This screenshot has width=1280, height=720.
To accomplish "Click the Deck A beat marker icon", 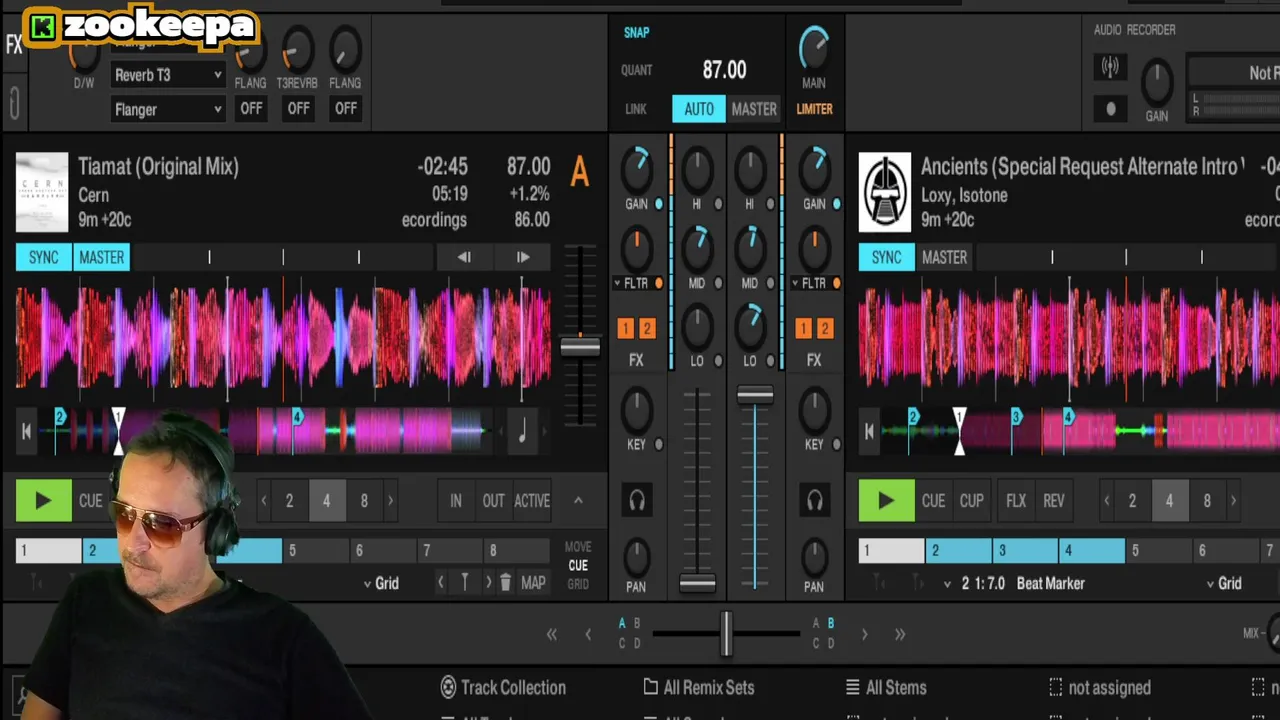I will coord(464,583).
